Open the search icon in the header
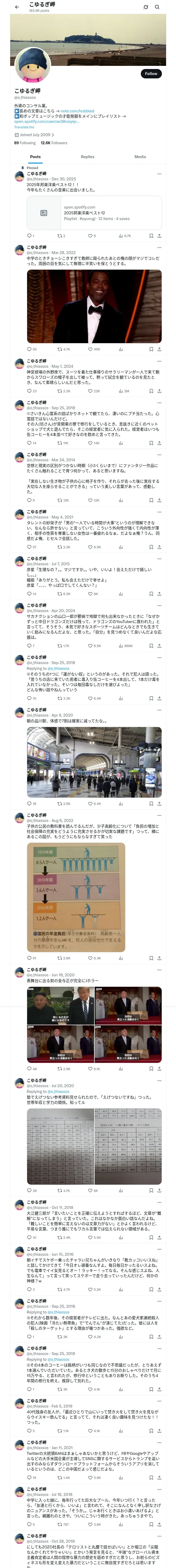Viewport: 176px width, 1568px height. pyautogui.click(x=157, y=7)
